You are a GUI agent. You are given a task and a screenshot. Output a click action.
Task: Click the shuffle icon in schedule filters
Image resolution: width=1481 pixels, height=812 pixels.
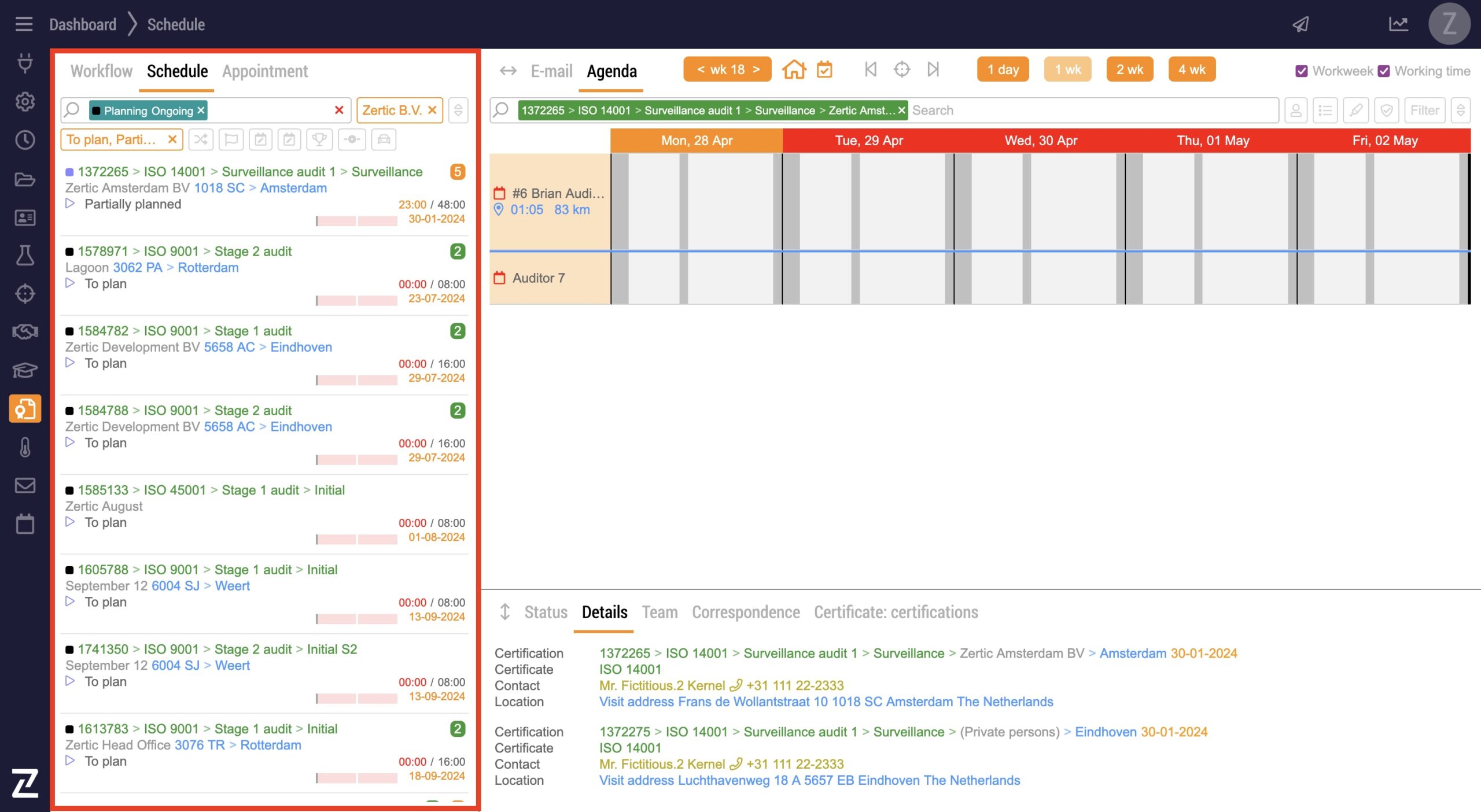[201, 139]
